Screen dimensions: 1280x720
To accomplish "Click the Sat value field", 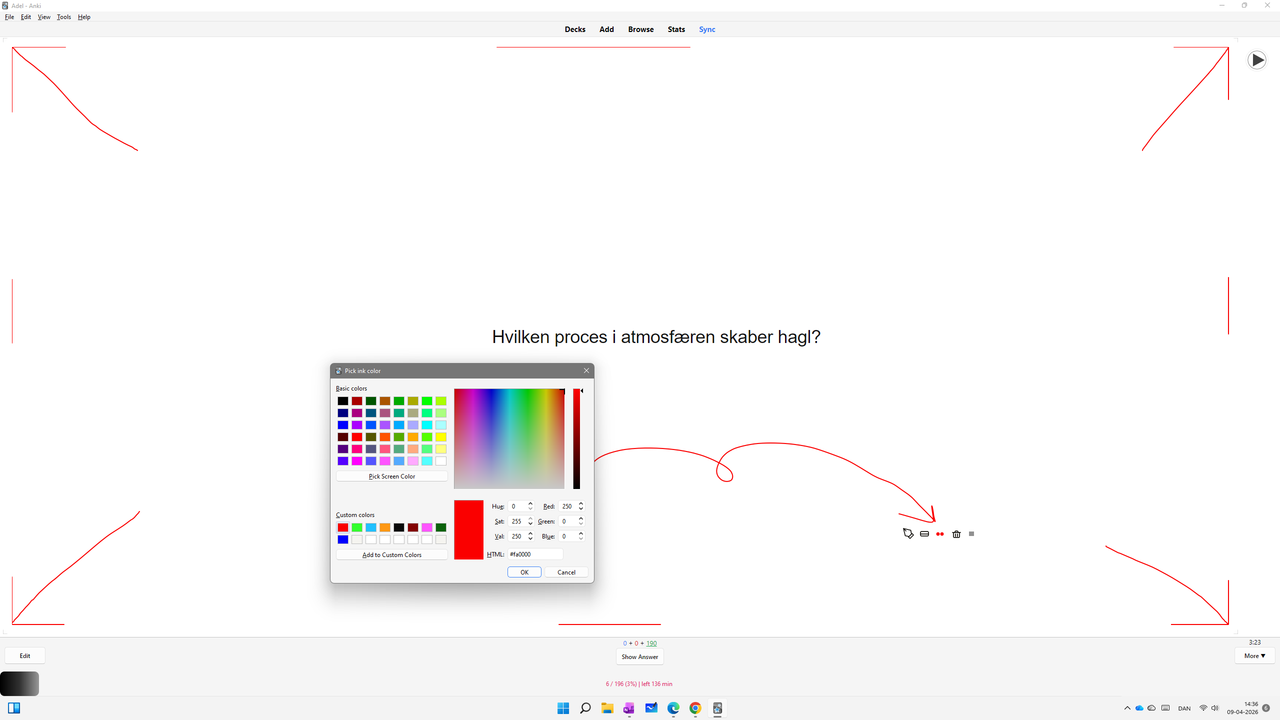I will [517, 521].
